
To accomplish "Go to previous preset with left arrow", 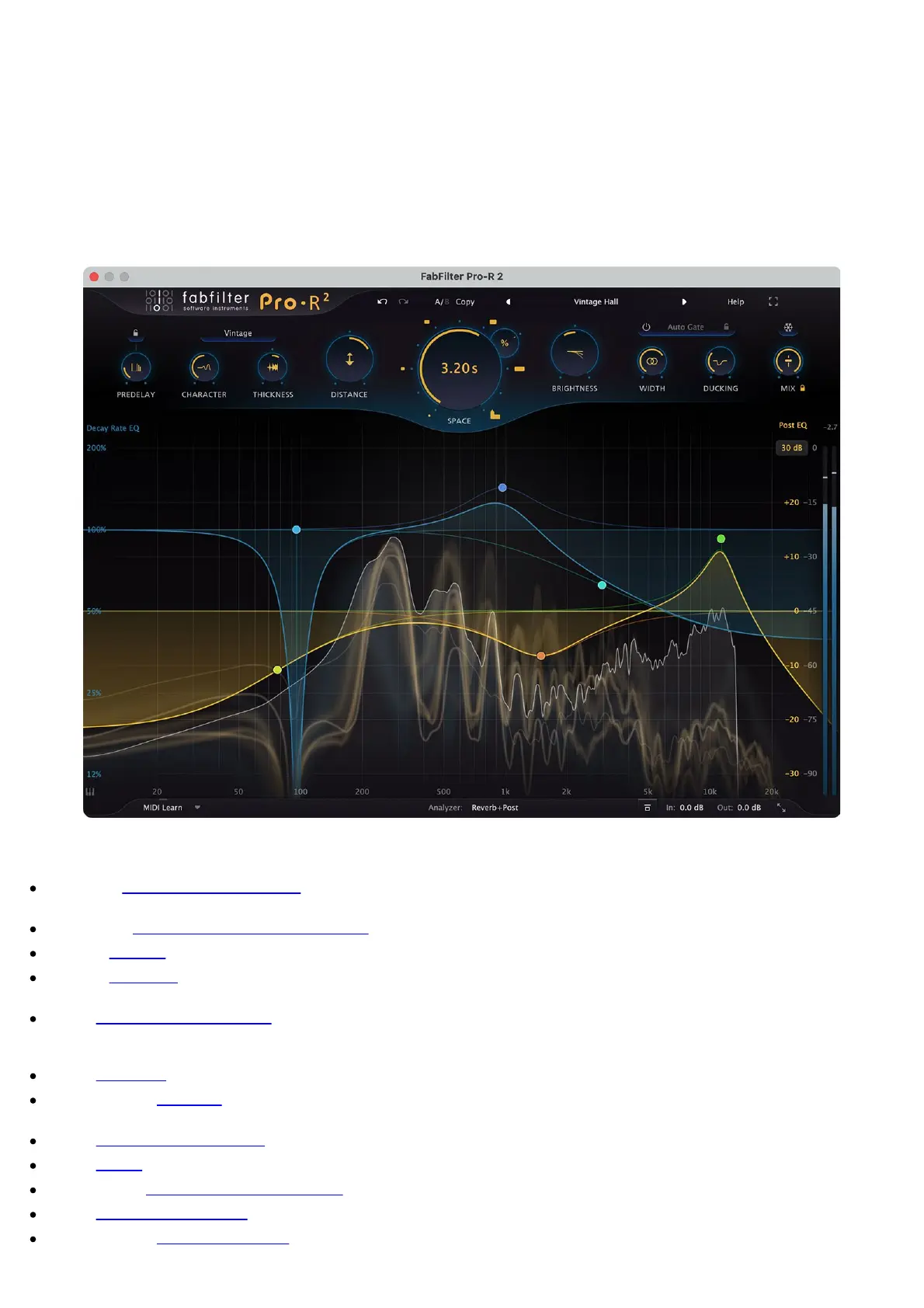I will (x=508, y=301).
